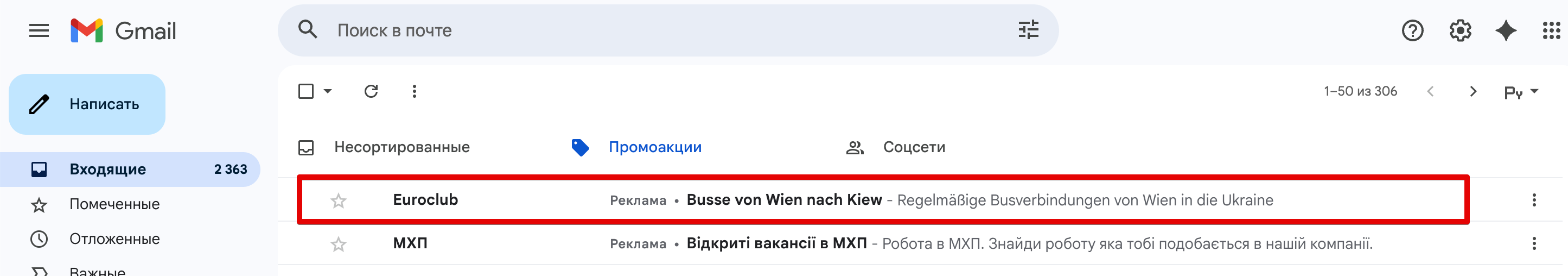Click the Написать compose button
1568x276 pixels.
click(x=87, y=104)
